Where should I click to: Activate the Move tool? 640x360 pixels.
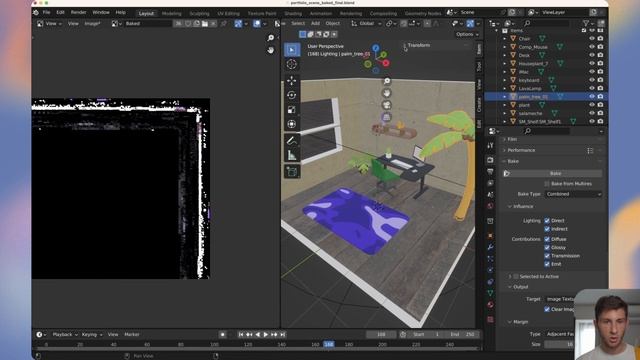[x=292, y=80]
